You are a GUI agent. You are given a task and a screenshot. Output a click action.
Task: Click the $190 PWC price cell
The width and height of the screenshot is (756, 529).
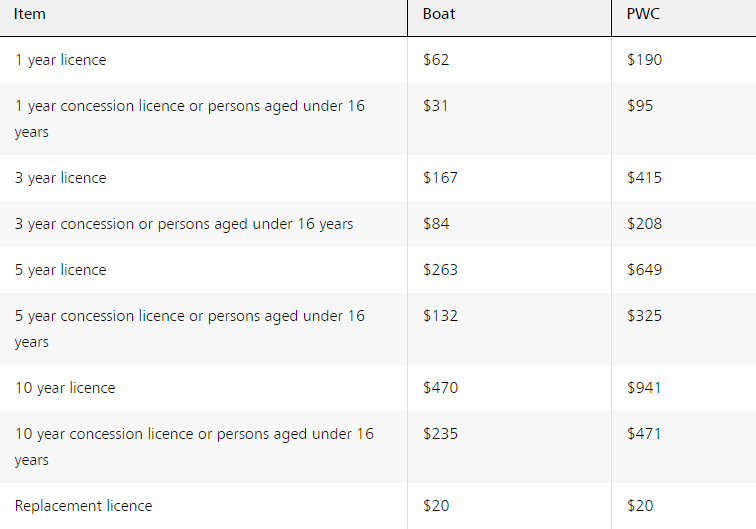(644, 60)
